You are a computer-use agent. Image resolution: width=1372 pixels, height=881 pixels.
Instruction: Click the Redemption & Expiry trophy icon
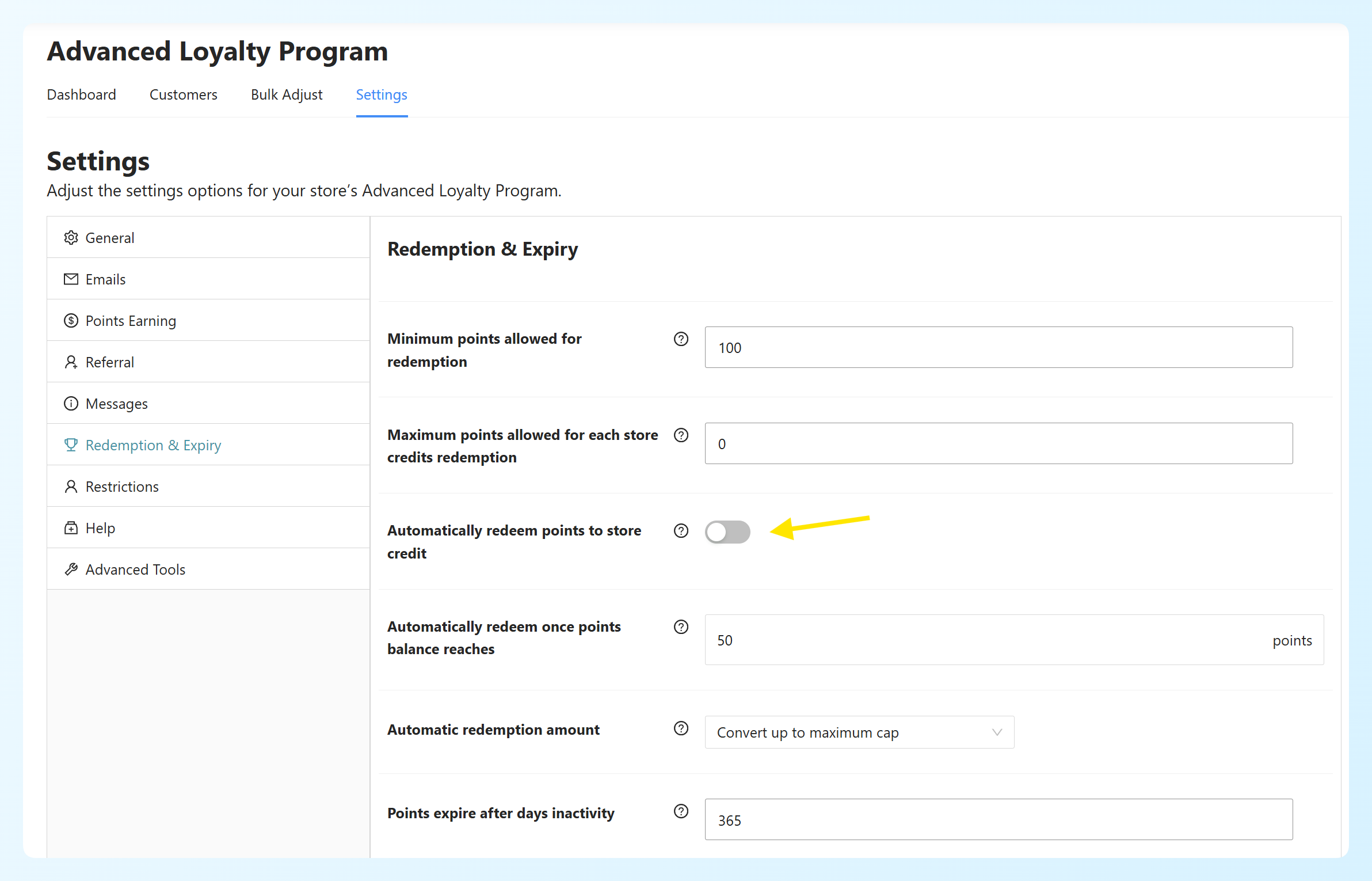pos(71,445)
